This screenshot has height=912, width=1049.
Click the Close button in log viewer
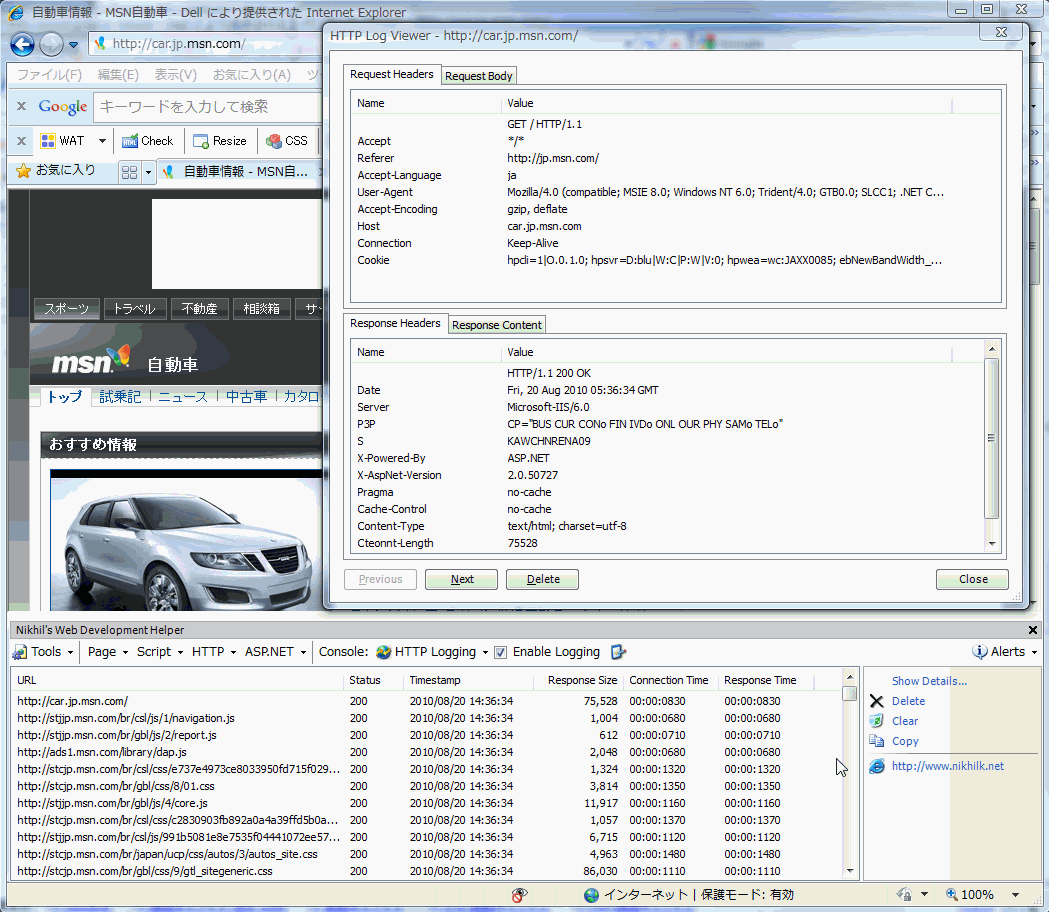(973, 579)
